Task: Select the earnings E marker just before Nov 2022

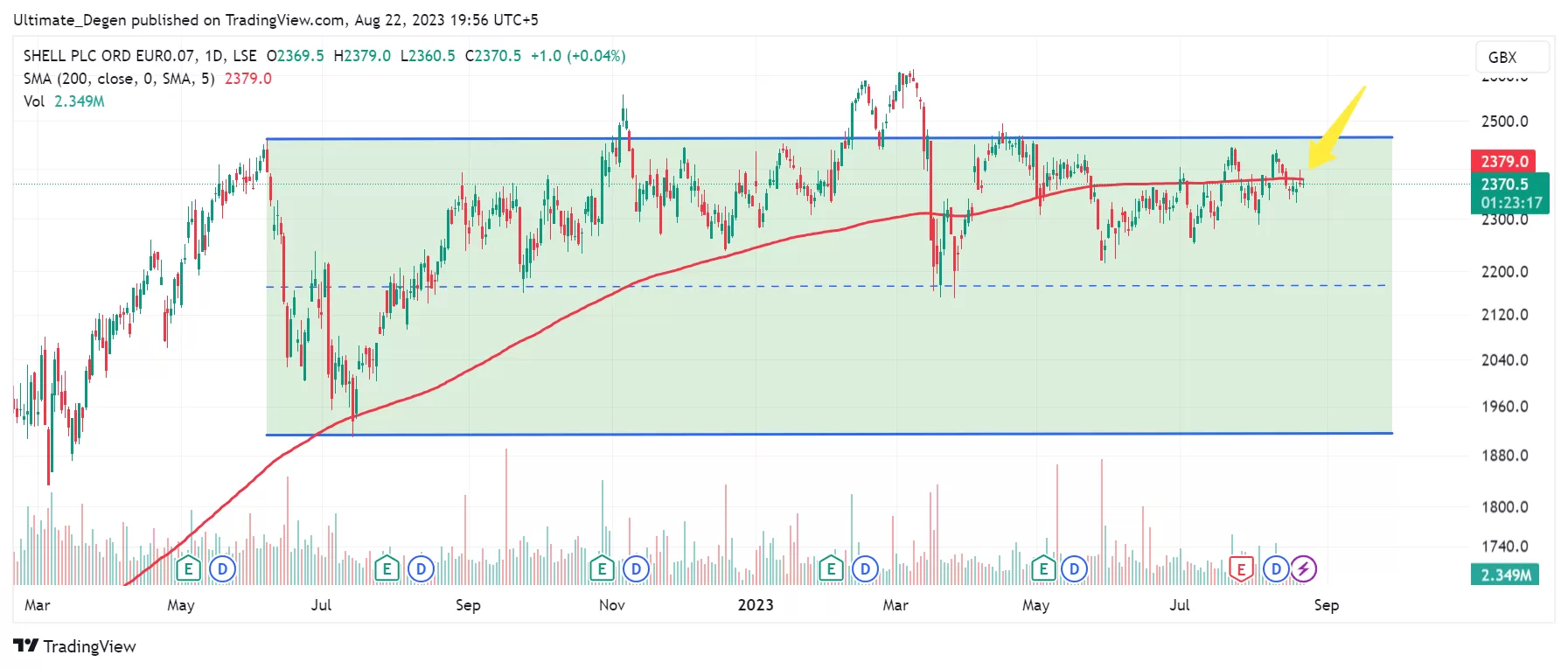Action: [x=602, y=569]
